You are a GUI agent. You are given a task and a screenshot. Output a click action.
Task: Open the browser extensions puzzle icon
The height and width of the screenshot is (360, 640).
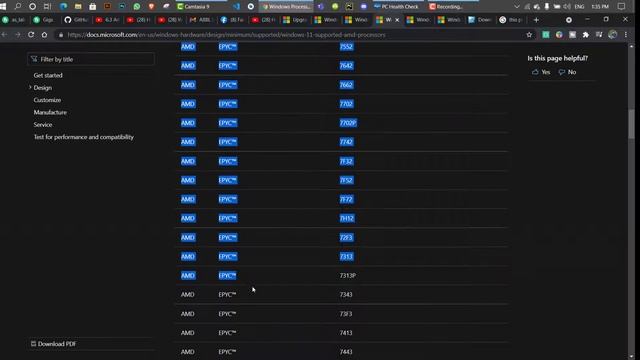click(586, 35)
